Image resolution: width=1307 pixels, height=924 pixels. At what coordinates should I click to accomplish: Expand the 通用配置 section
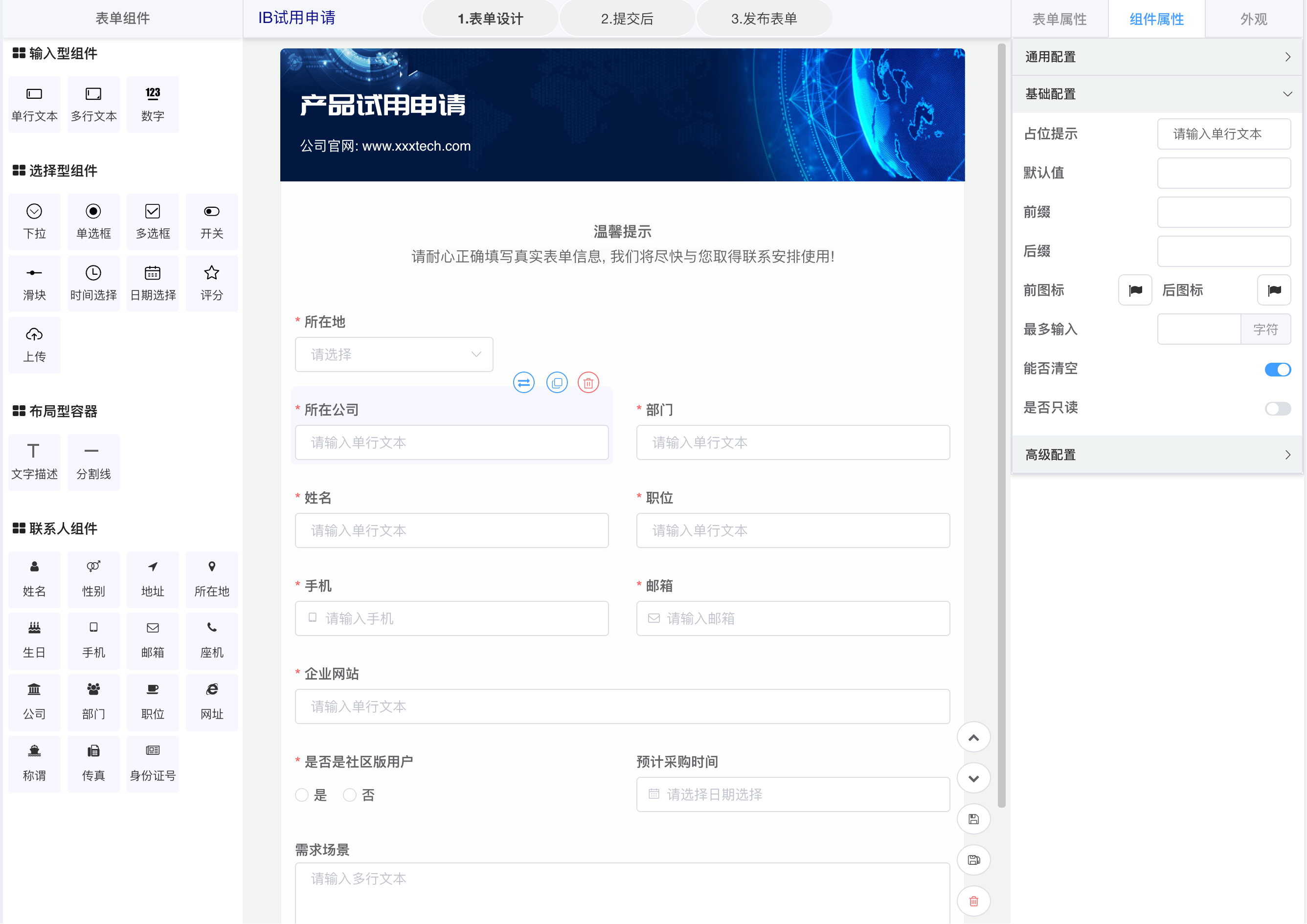click(1156, 57)
